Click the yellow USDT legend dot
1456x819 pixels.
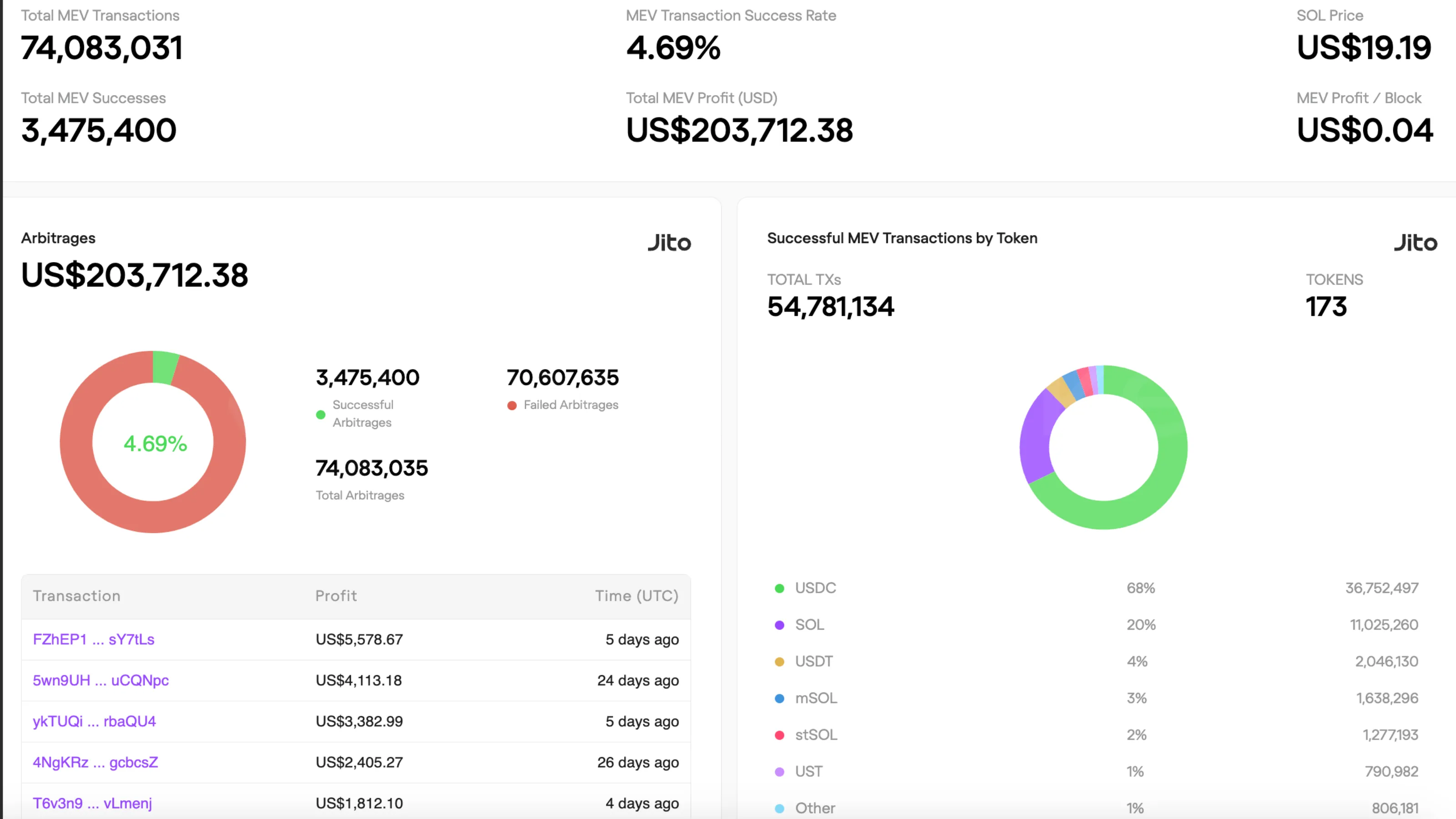click(x=779, y=662)
